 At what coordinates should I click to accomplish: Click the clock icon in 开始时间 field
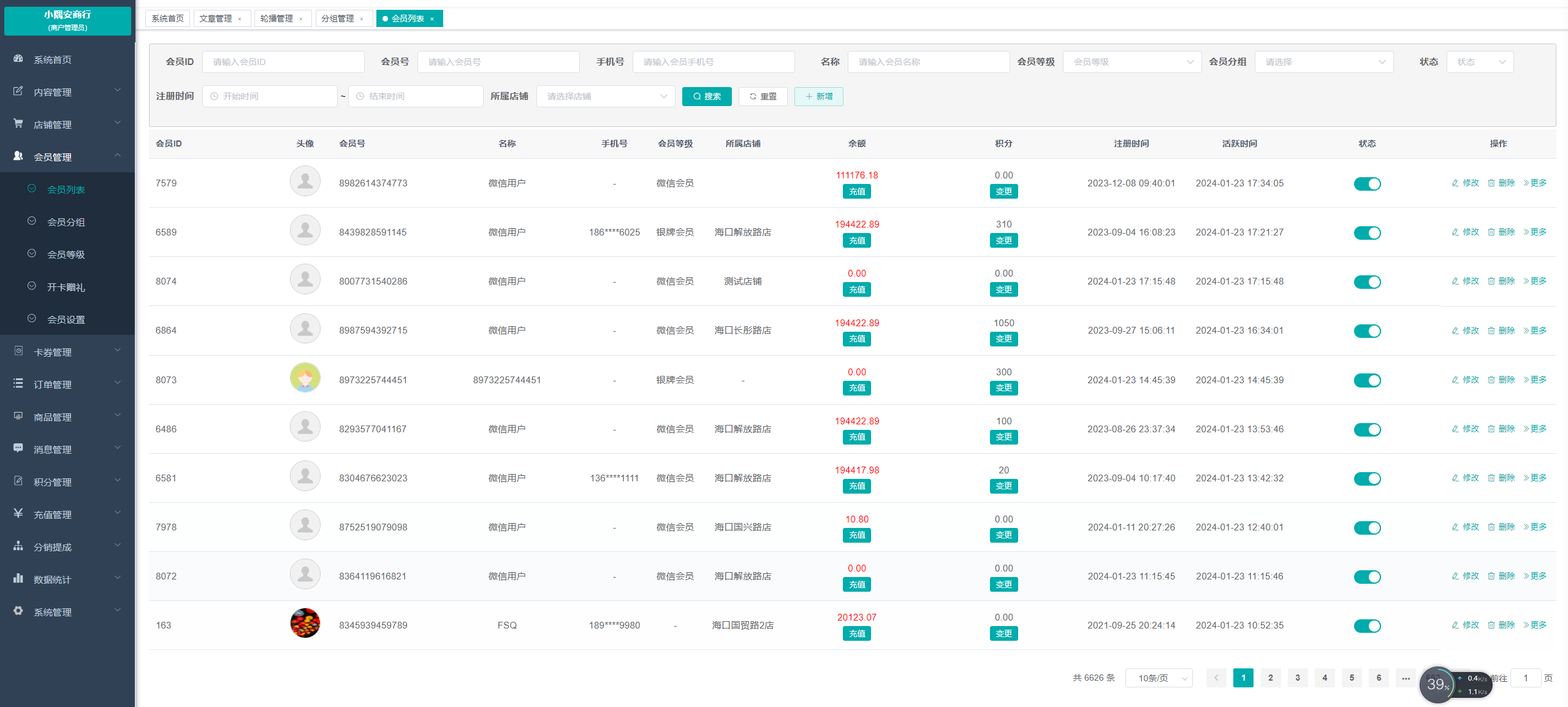[x=214, y=96]
